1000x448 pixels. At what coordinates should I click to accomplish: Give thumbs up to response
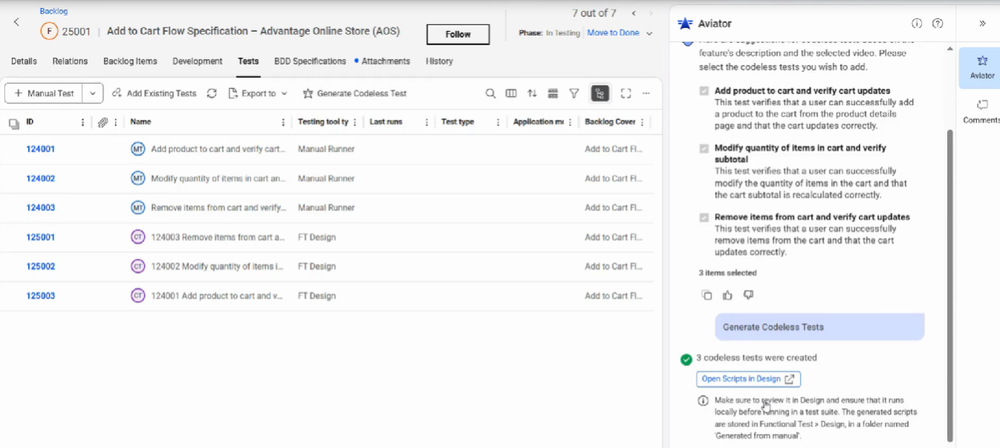point(728,295)
